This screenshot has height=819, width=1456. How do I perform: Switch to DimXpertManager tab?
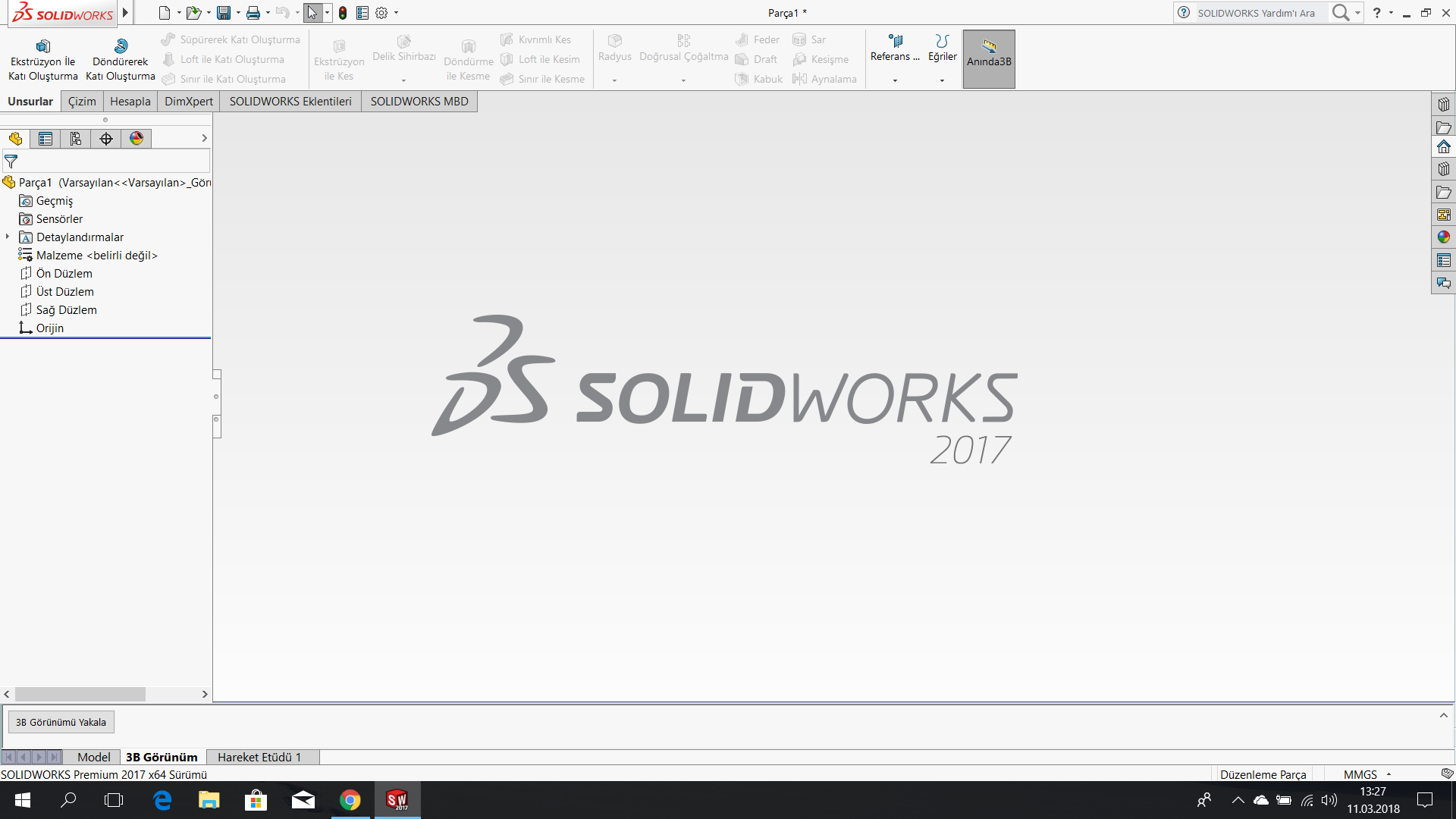(x=106, y=138)
